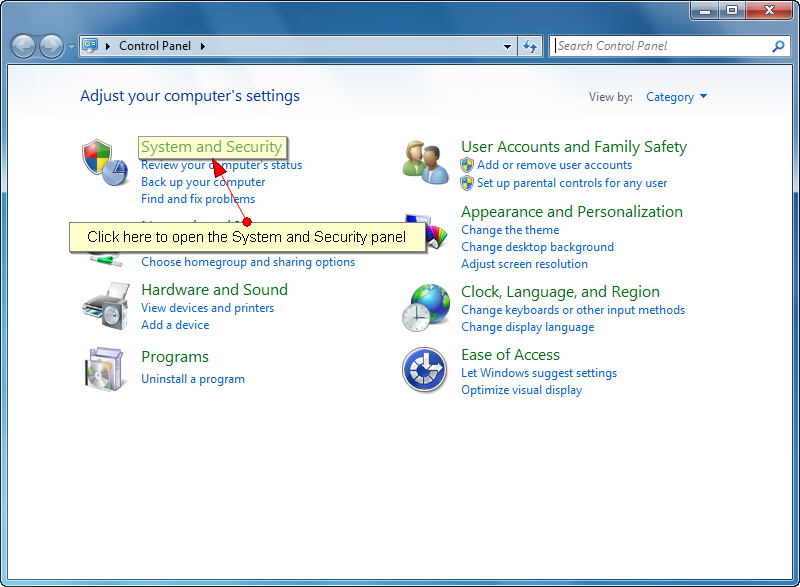Image resolution: width=800 pixels, height=587 pixels.
Task: Click the Ease of Access round icon
Action: coord(424,370)
